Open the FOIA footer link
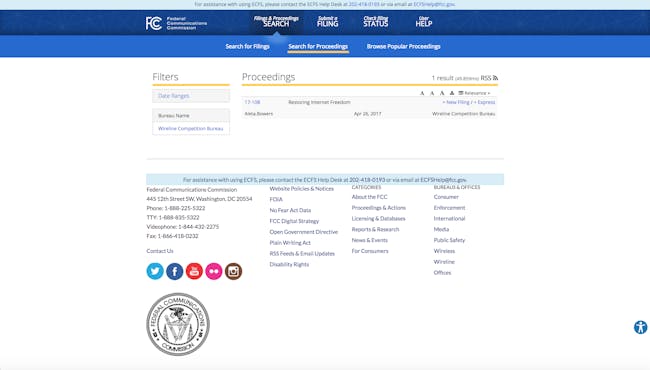Viewport: 650px width, 370px height. [276, 199]
